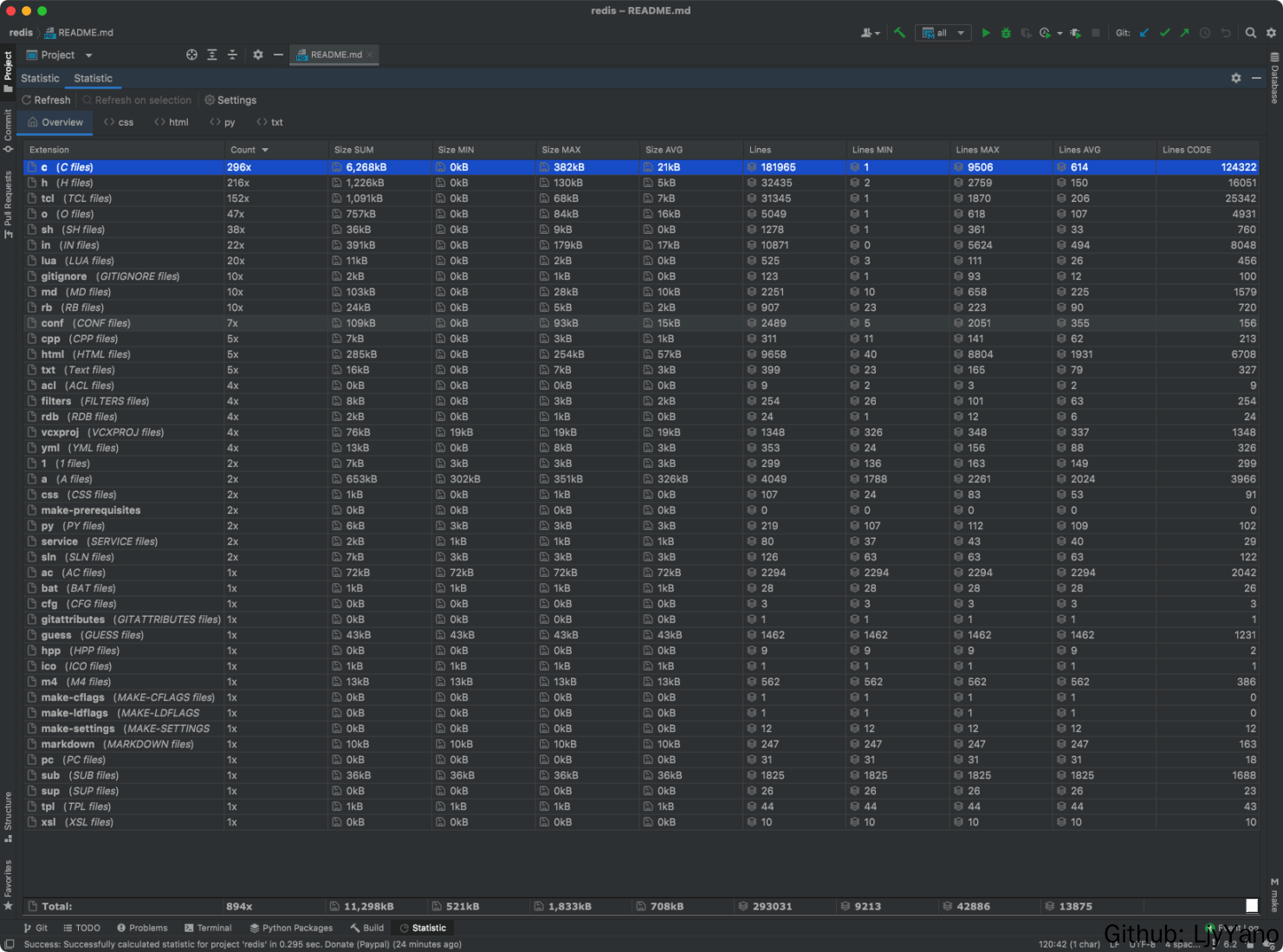Expand all in the Project panel
The width and height of the screenshot is (1283, 952).
pyautogui.click(x=212, y=55)
